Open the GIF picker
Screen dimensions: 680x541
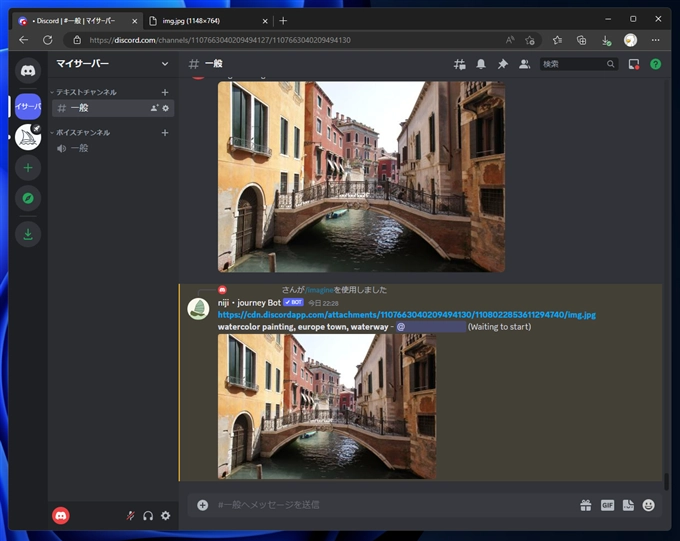pyautogui.click(x=607, y=505)
